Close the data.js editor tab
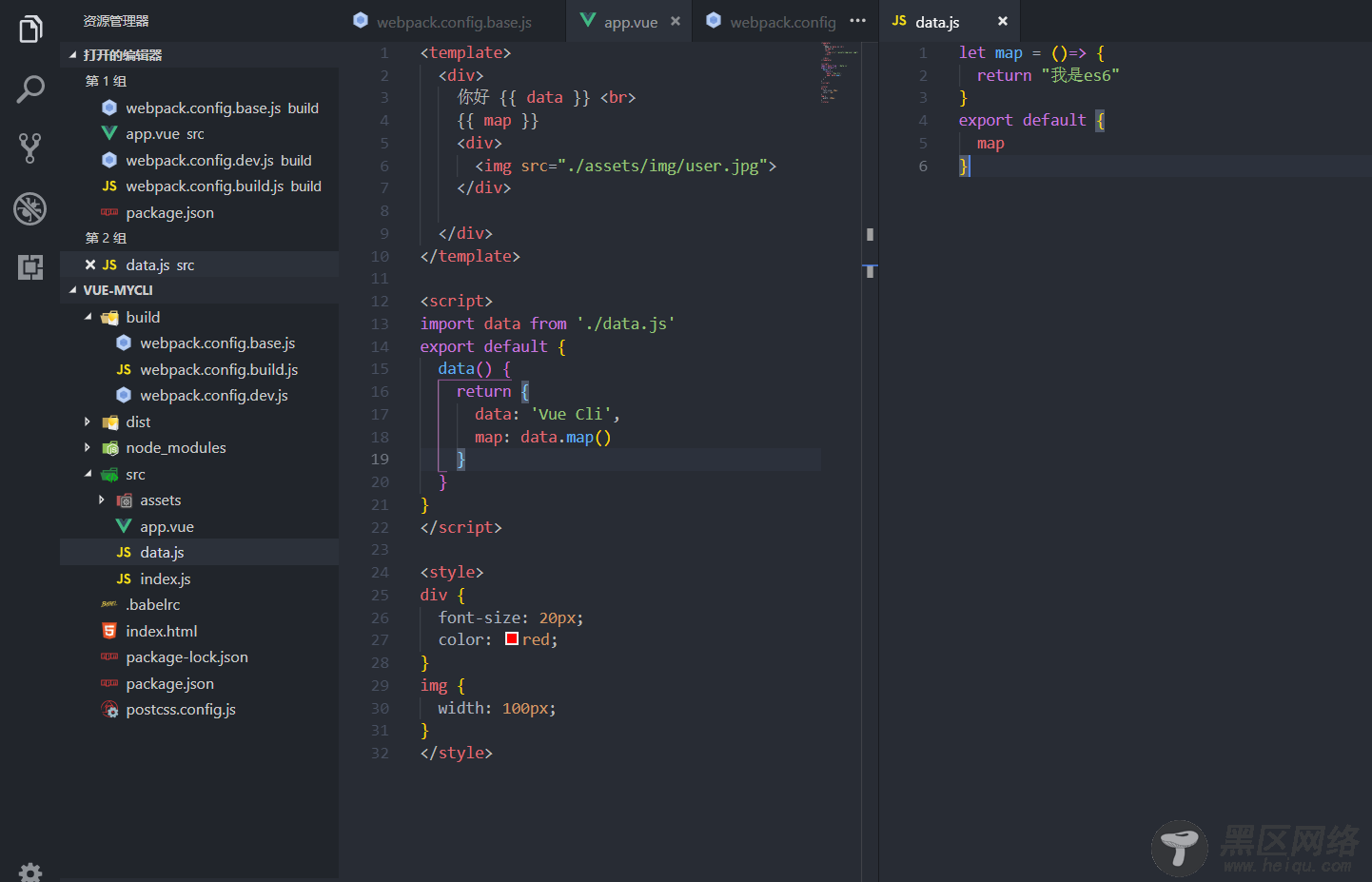Image resolution: width=1372 pixels, height=882 pixels. click(1003, 21)
